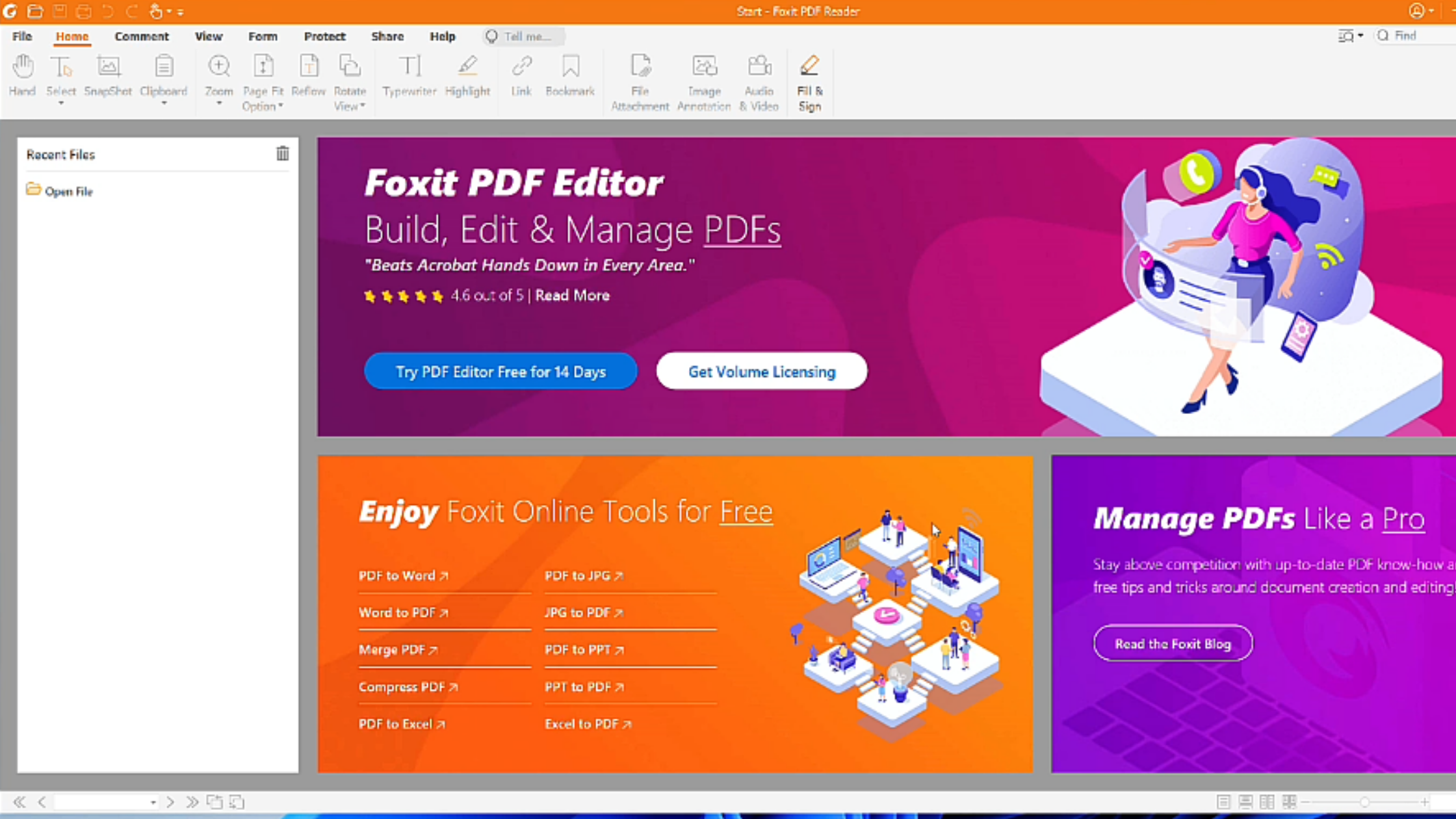The width and height of the screenshot is (1456, 819).
Task: Switch to Reflow view
Action: coord(309,76)
